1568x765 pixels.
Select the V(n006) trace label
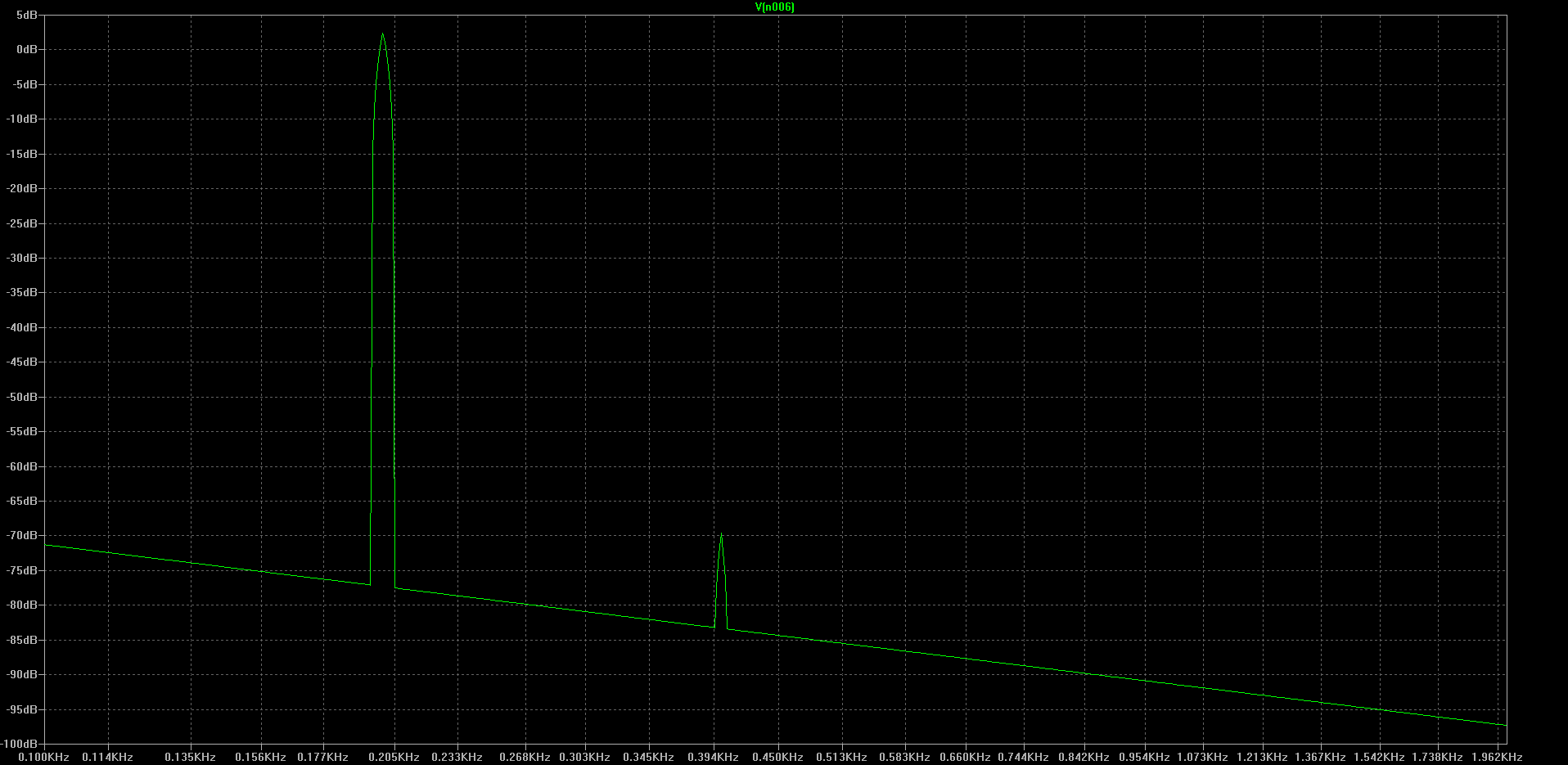[774, 7]
